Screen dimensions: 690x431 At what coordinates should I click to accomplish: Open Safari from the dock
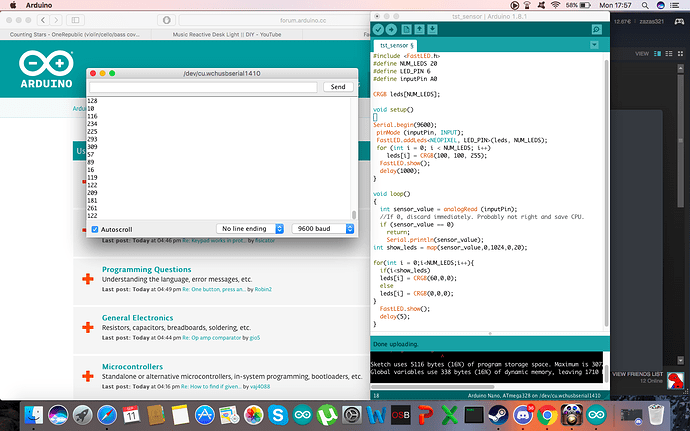click(107, 415)
